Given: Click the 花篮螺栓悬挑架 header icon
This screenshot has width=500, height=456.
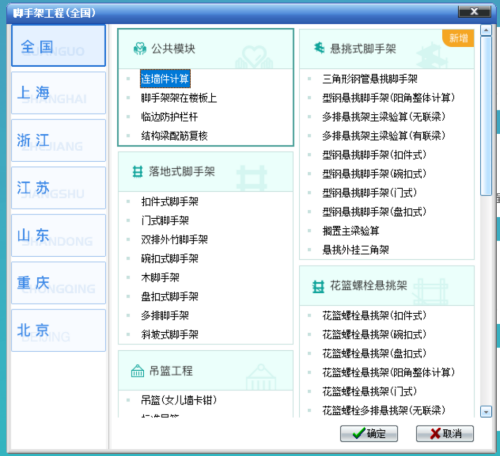Looking at the screenshot, I should (x=318, y=286).
